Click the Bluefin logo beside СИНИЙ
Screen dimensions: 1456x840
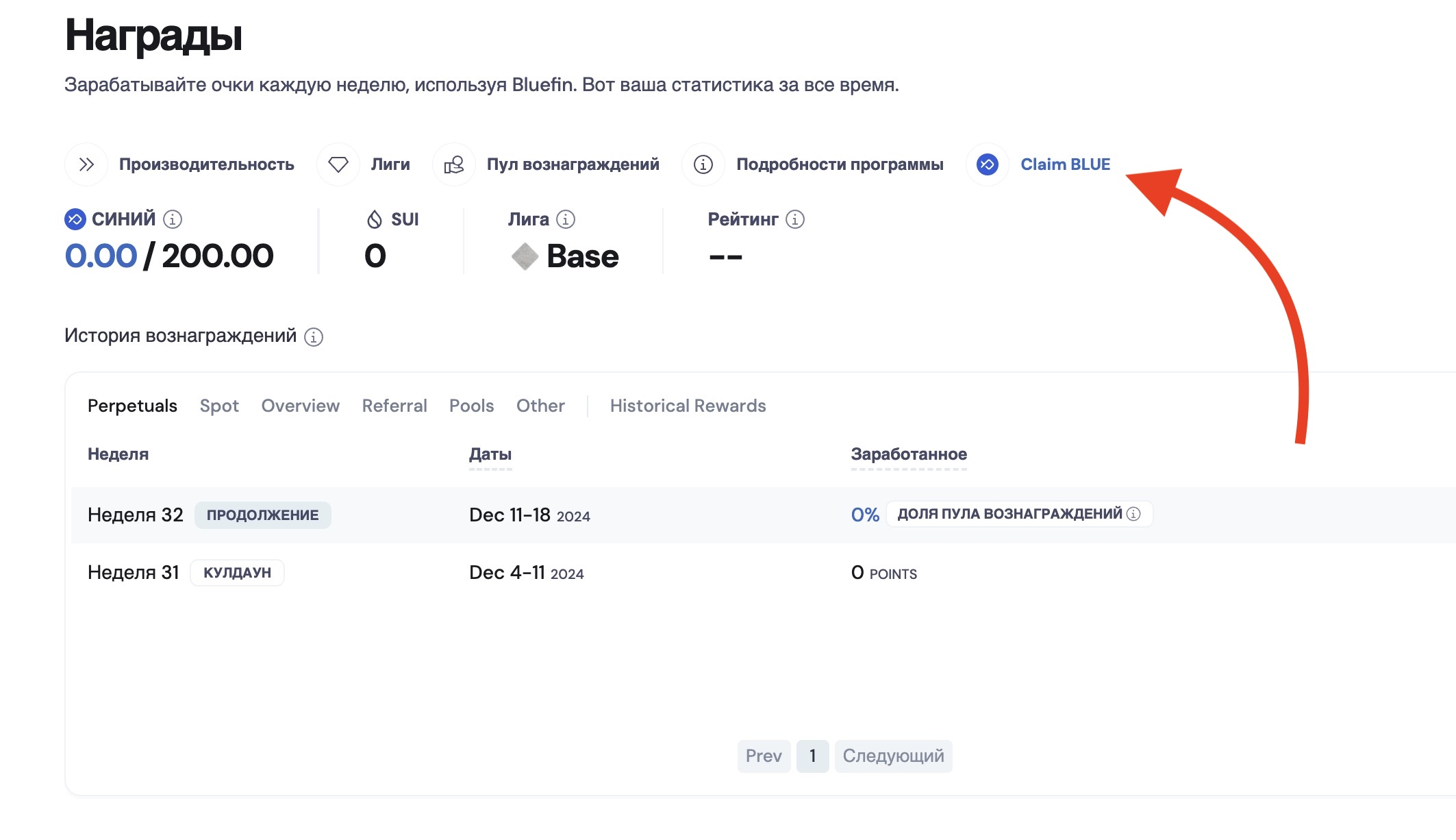[x=75, y=219]
